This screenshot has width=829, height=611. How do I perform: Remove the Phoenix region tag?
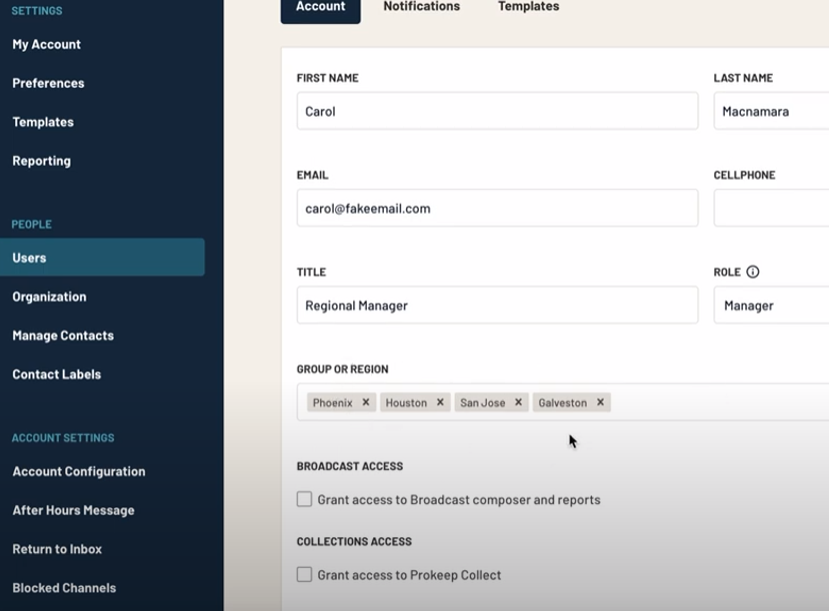366,403
